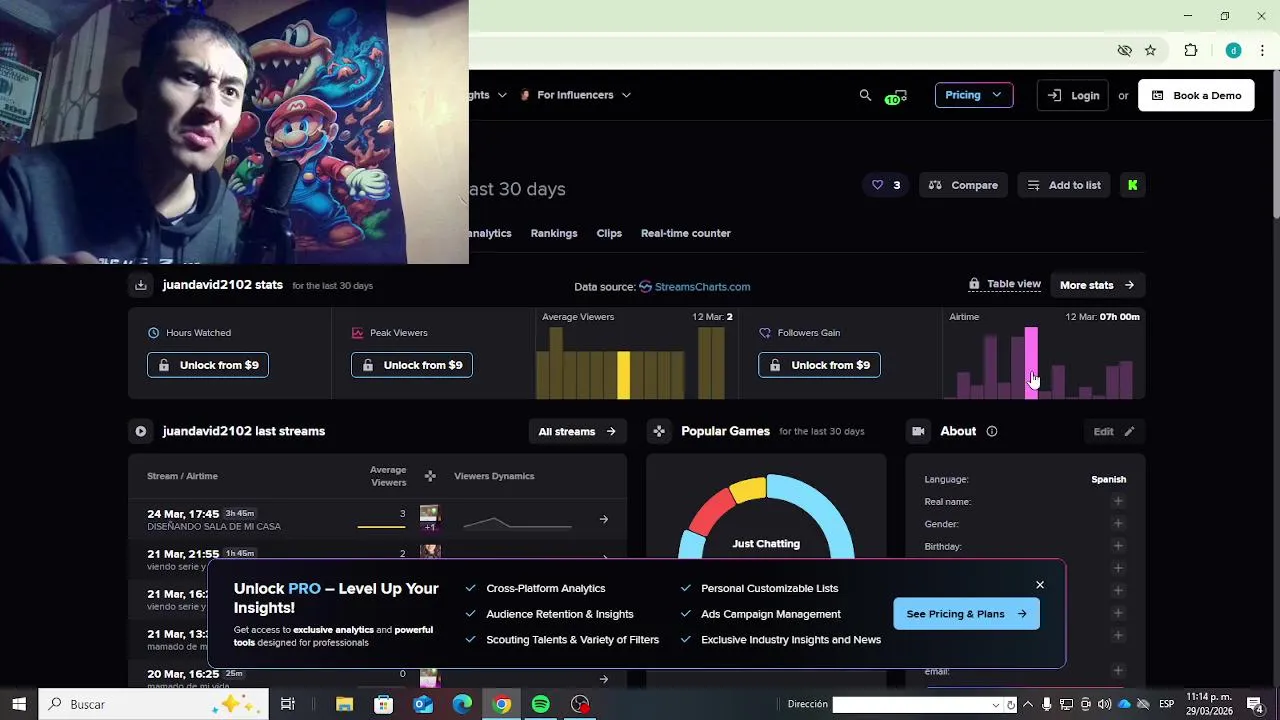Open the 20 Mar 16:25 stream arrow
This screenshot has width=1280, height=720.
pyautogui.click(x=603, y=679)
